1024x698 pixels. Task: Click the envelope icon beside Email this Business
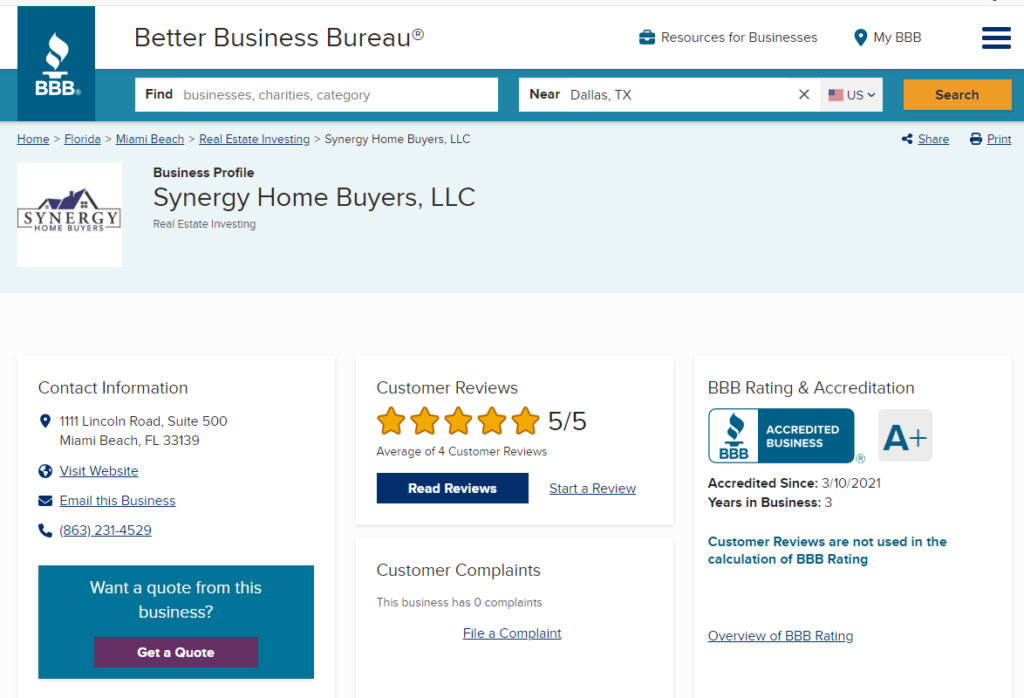(x=45, y=501)
